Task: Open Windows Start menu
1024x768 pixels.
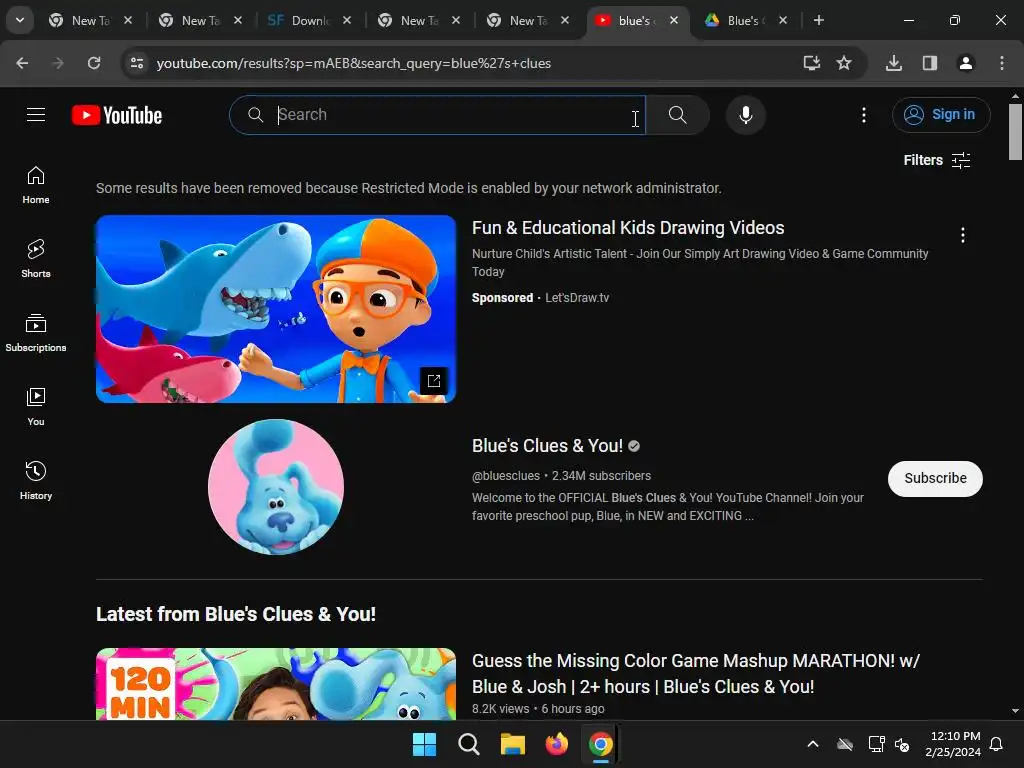Action: [x=424, y=744]
